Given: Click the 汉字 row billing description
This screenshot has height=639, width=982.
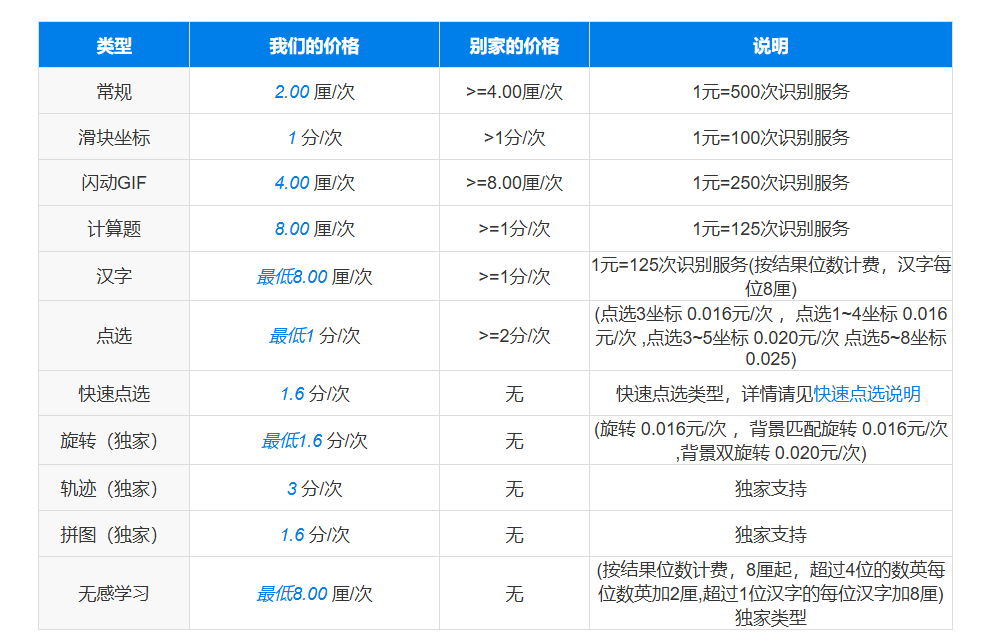Looking at the screenshot, I should 770,276.
